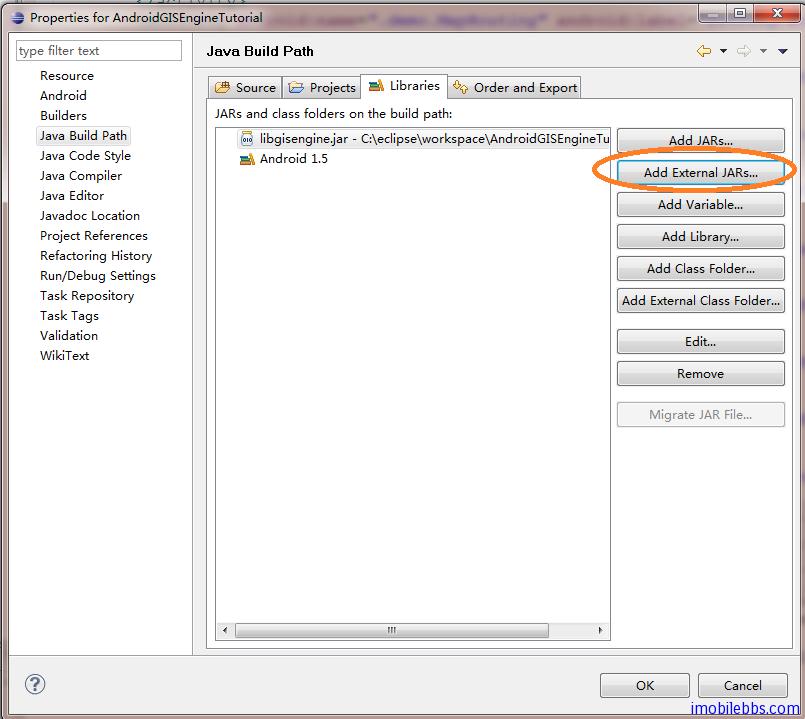
Task: Click the libgisengine.jar file icon
Action: coord(247,139)
